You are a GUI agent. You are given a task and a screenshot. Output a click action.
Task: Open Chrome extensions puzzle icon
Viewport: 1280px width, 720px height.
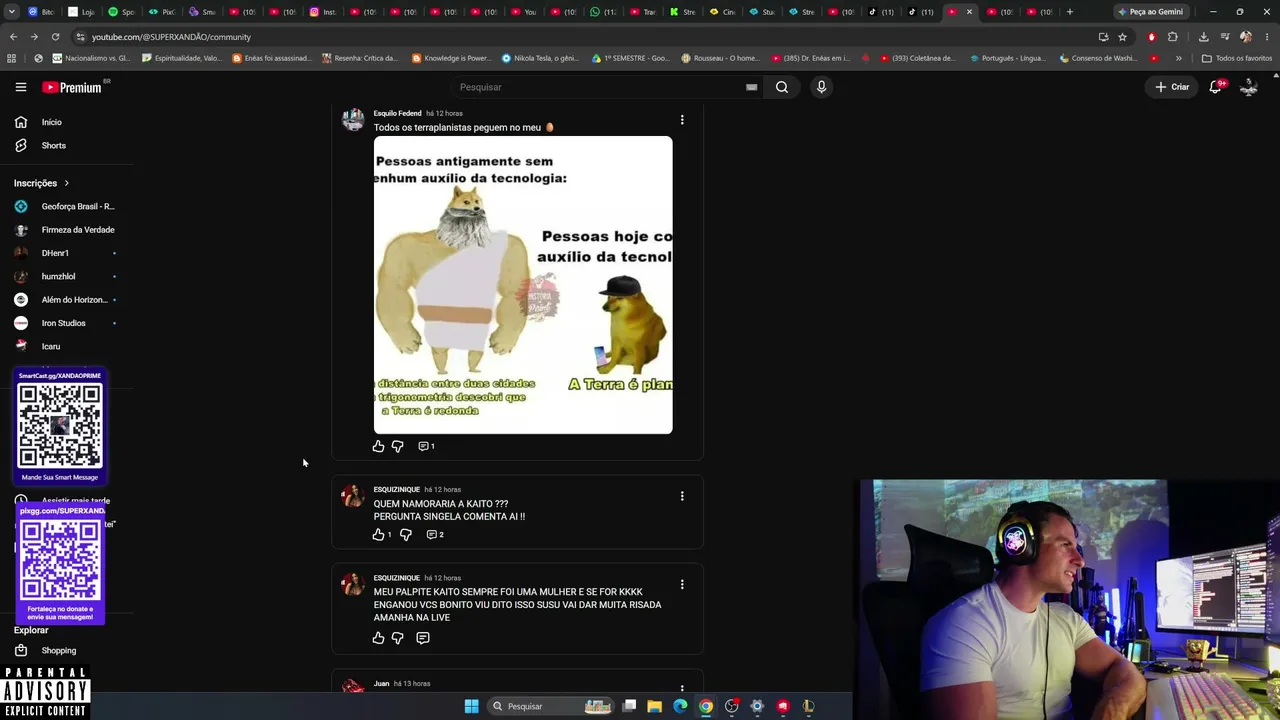point(1173,37)
